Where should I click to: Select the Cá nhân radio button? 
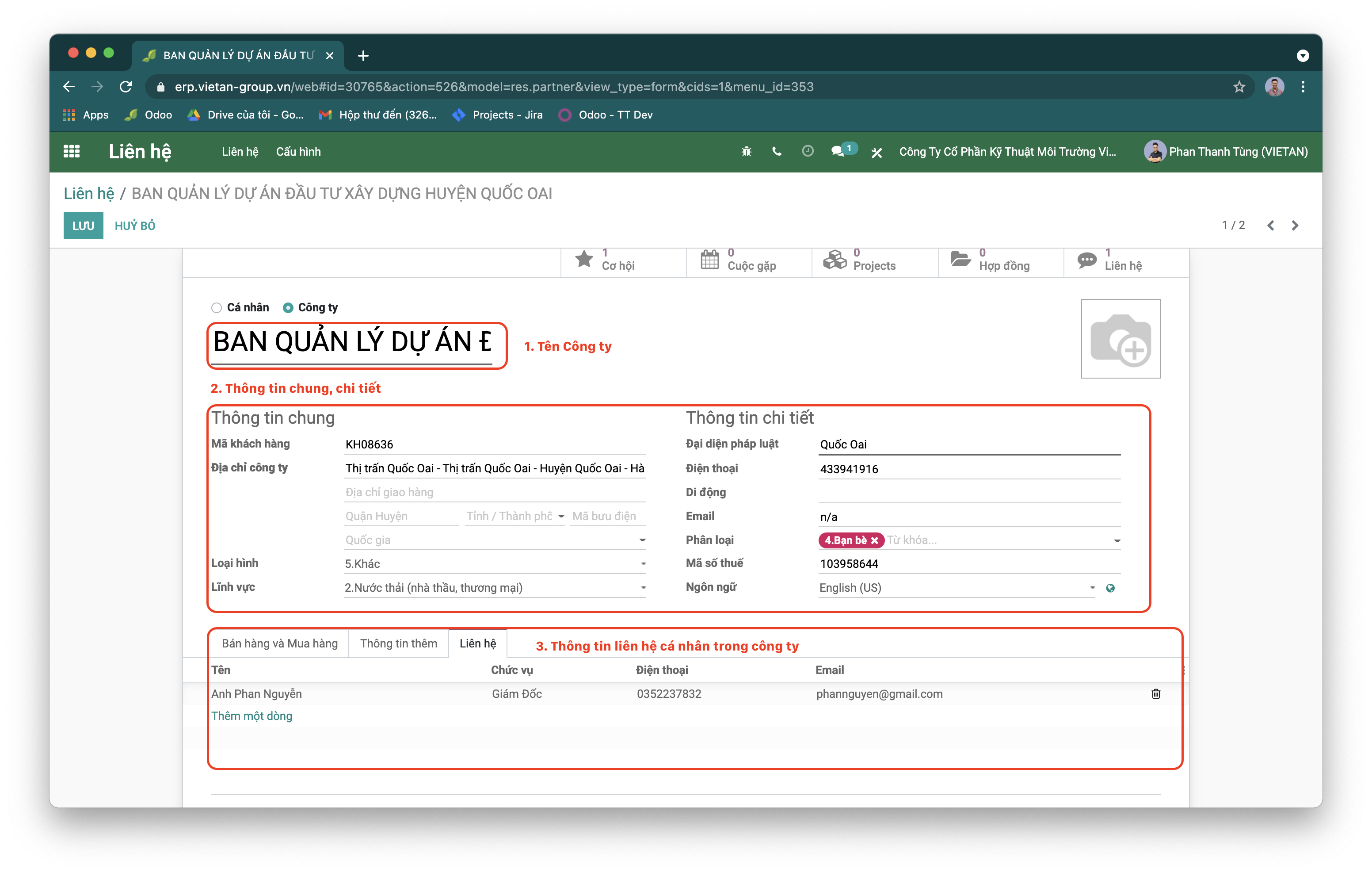point(217,308)
